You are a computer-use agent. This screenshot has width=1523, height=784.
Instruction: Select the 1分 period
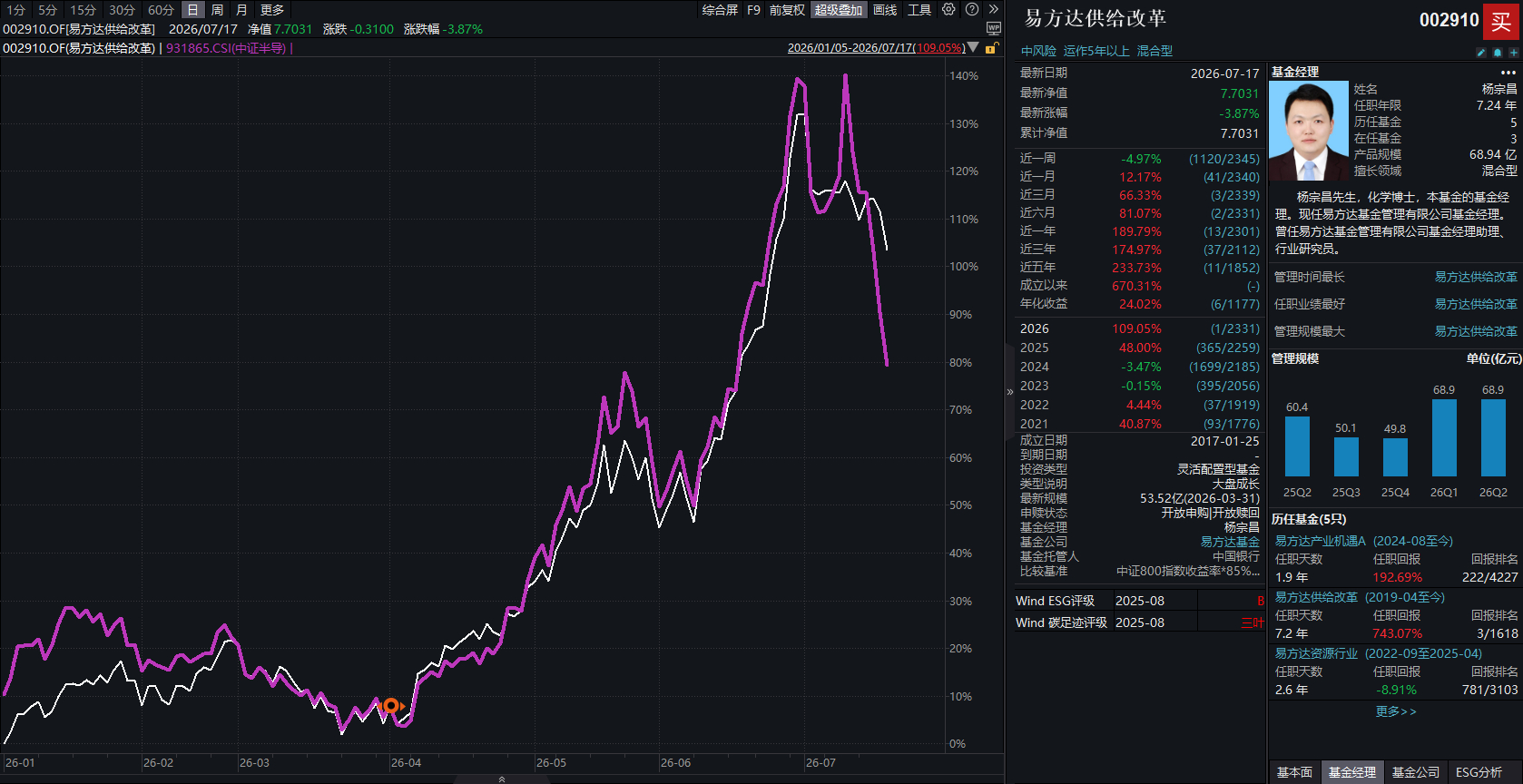17,10
